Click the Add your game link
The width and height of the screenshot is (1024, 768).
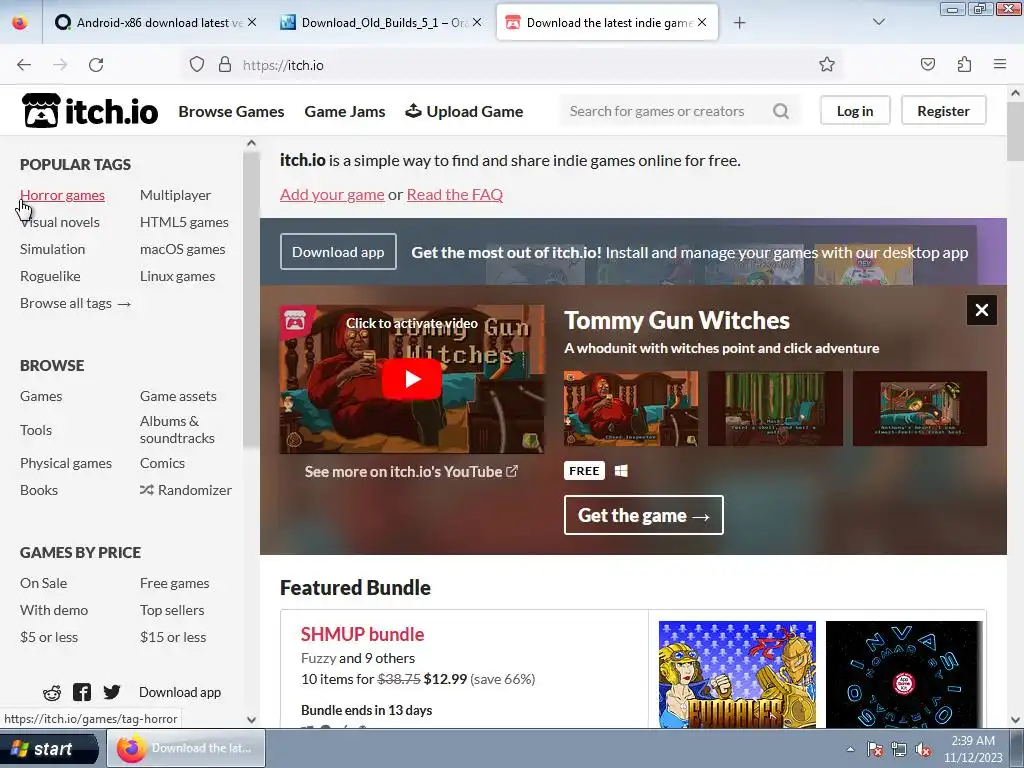[x=332, y=195]
